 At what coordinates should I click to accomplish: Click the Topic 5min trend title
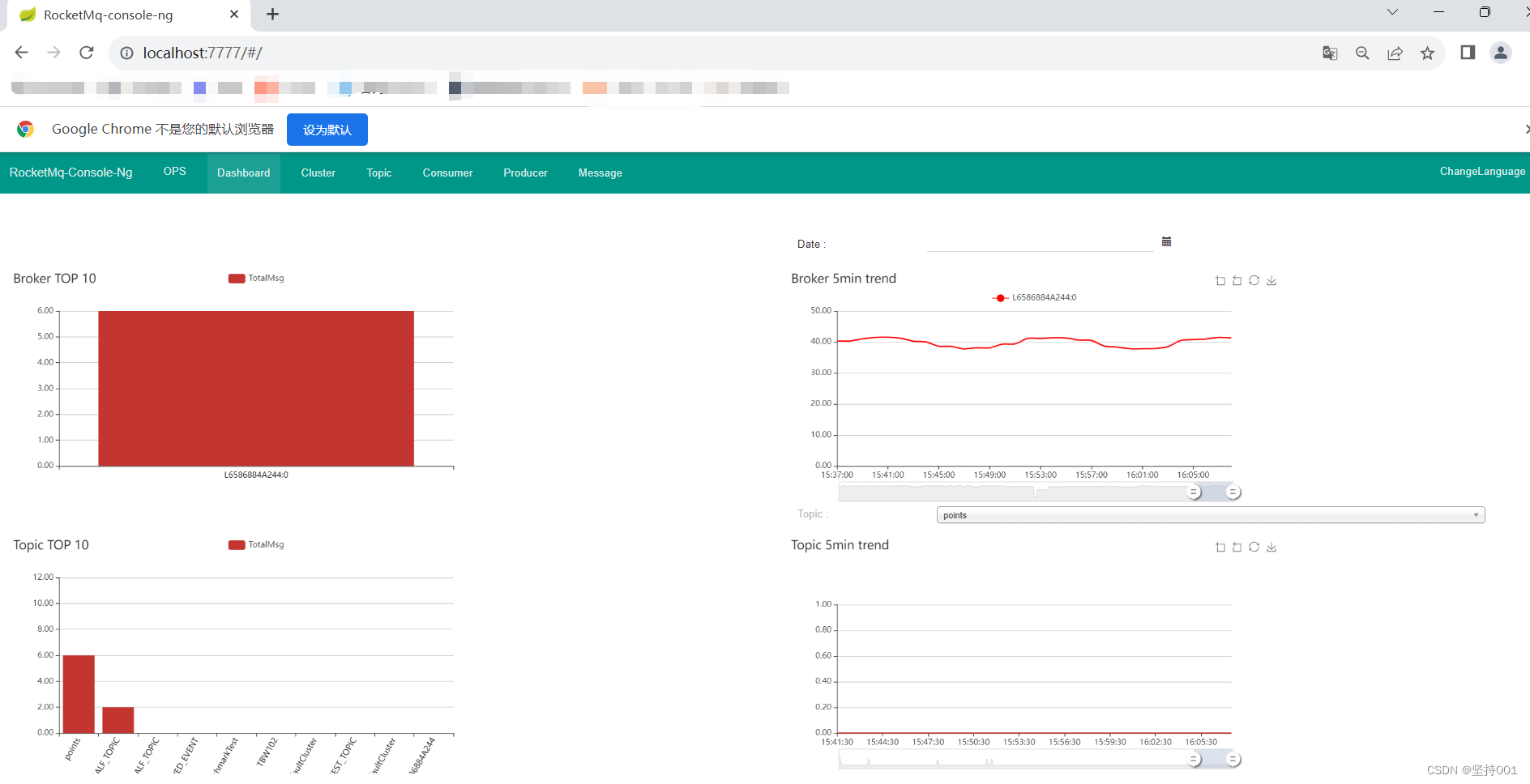pyautogui.click(x=840, y=545)
